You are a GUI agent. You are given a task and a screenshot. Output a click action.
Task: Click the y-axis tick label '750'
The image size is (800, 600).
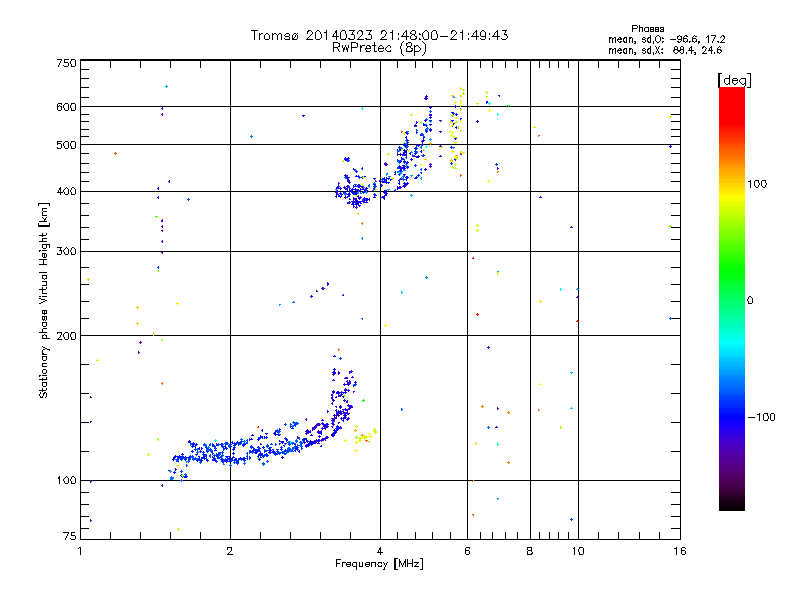(x=66, y=63)
